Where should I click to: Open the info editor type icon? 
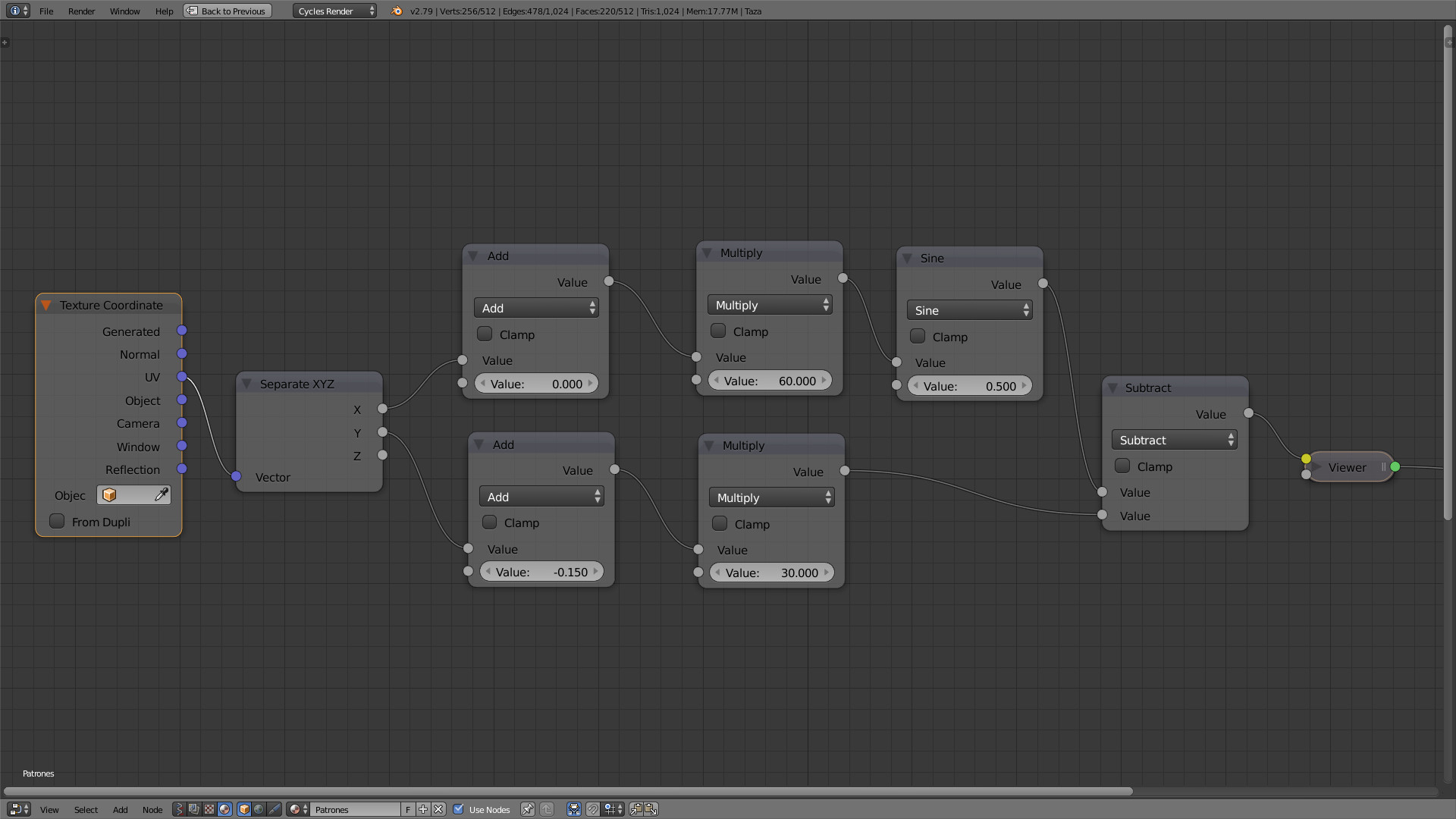click(18, 11)
